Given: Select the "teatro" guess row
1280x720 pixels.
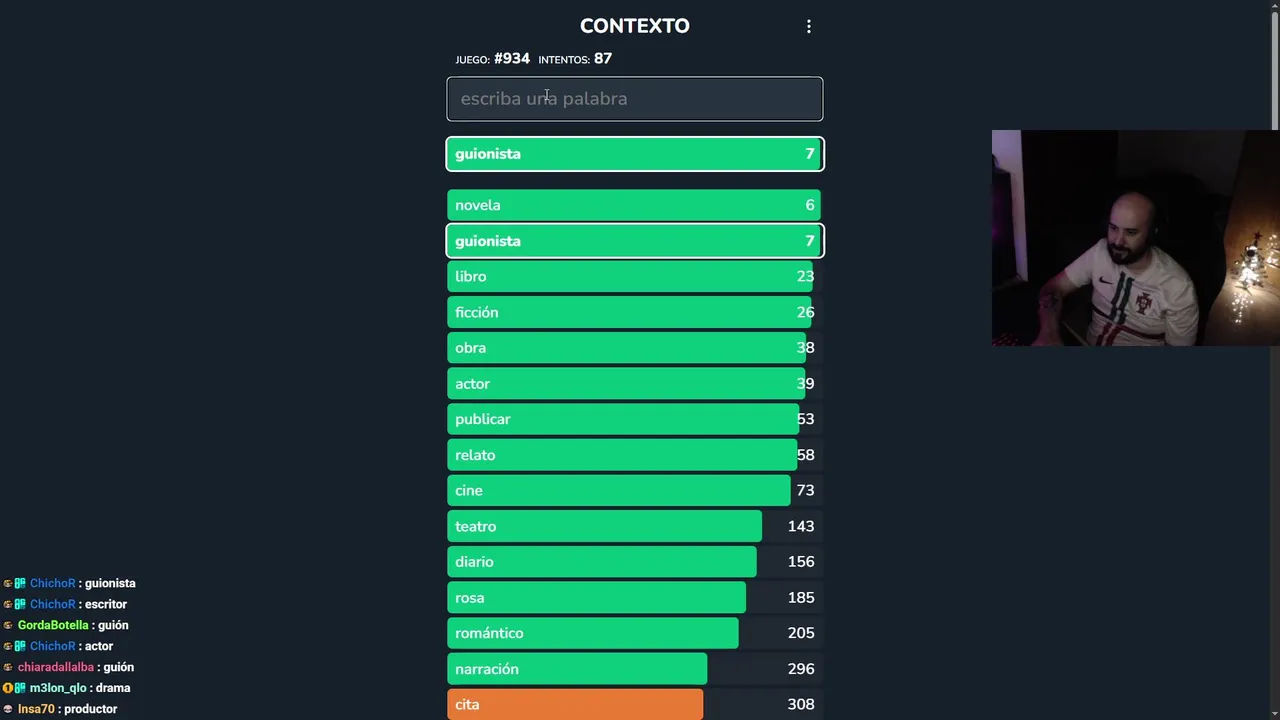Looking at the screenshot, I should [634, 526].
